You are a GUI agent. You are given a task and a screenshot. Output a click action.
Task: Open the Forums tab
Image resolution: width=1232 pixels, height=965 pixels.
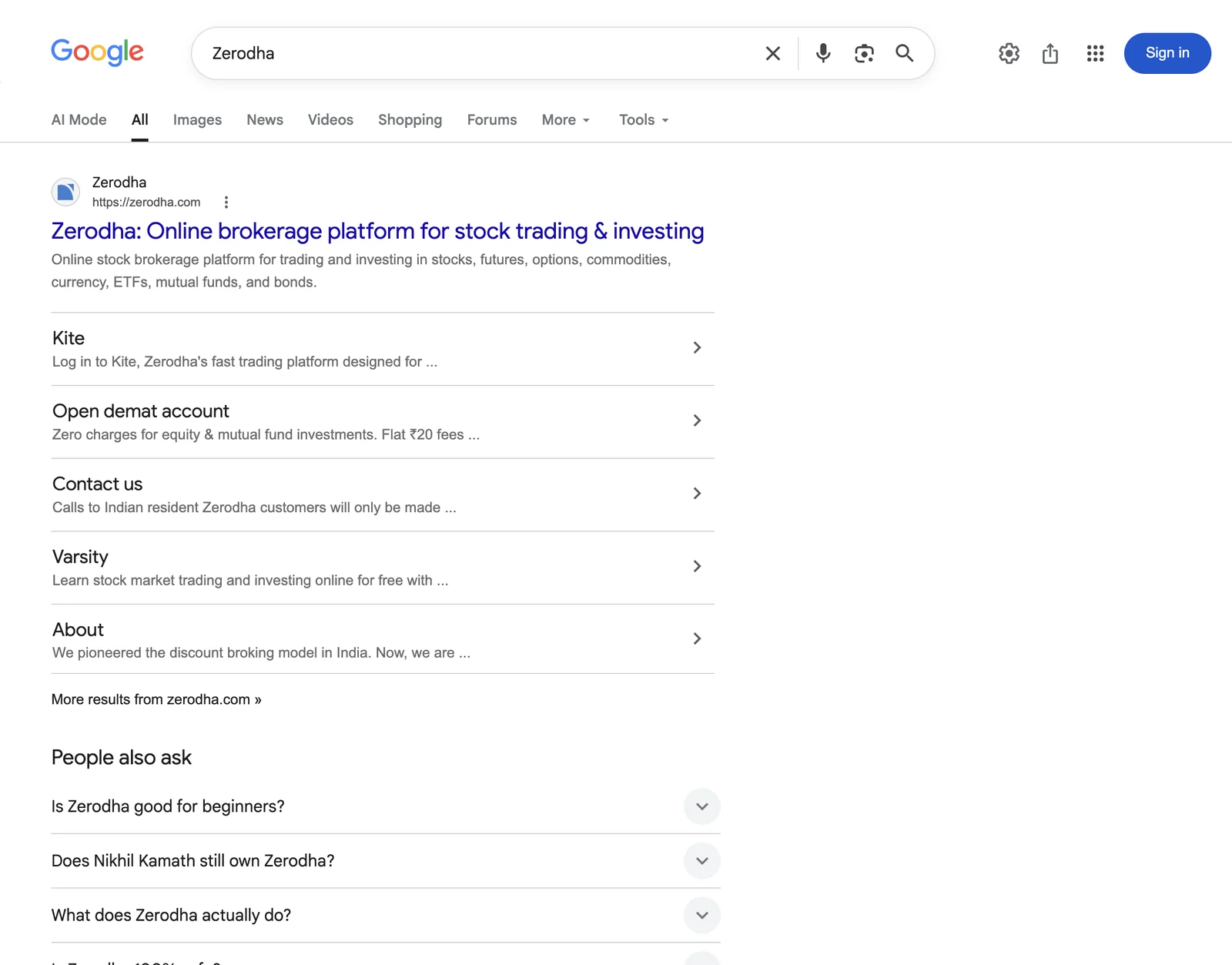click(492, 119)
